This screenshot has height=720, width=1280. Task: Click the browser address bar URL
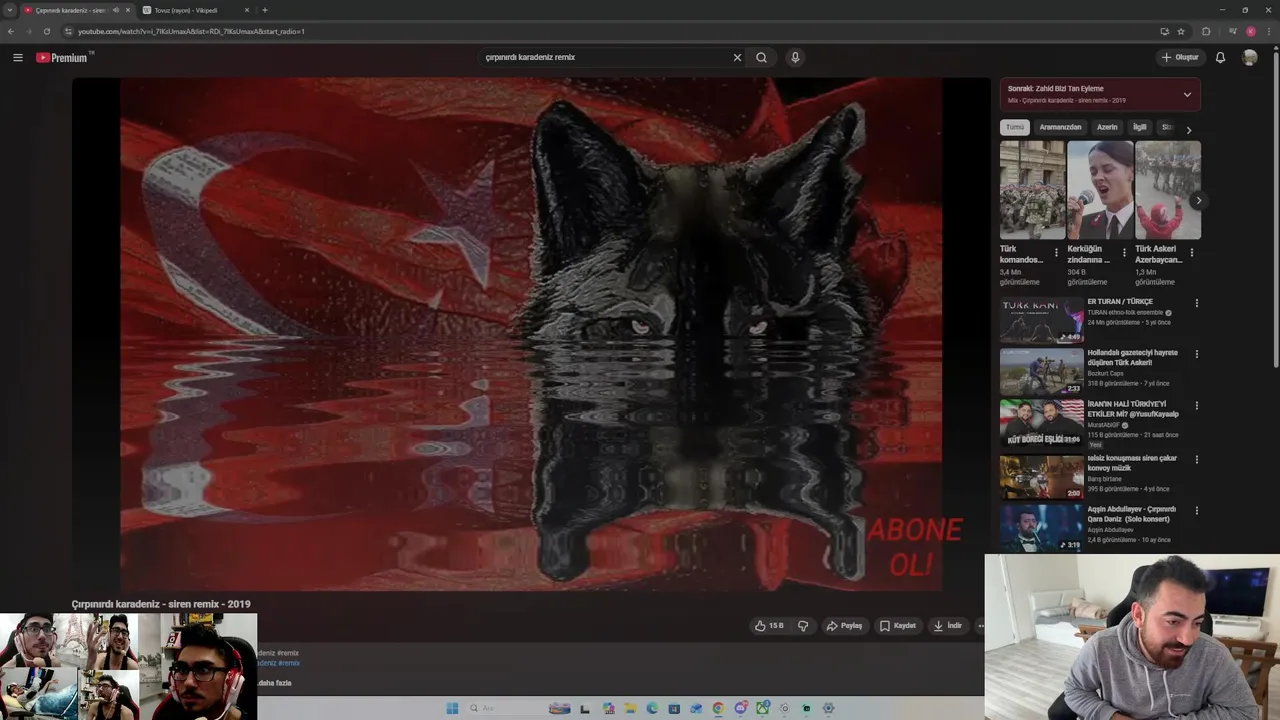(x=191, y=31)
